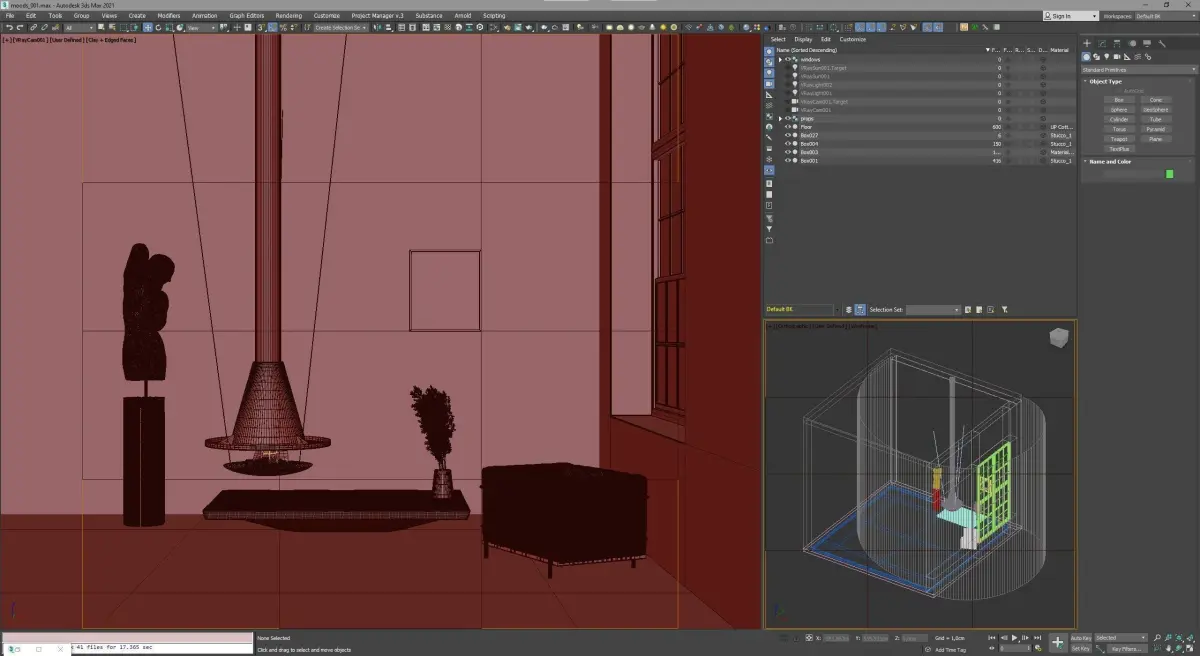Open the Zoom viewport navigation tool

(1157, 637)
